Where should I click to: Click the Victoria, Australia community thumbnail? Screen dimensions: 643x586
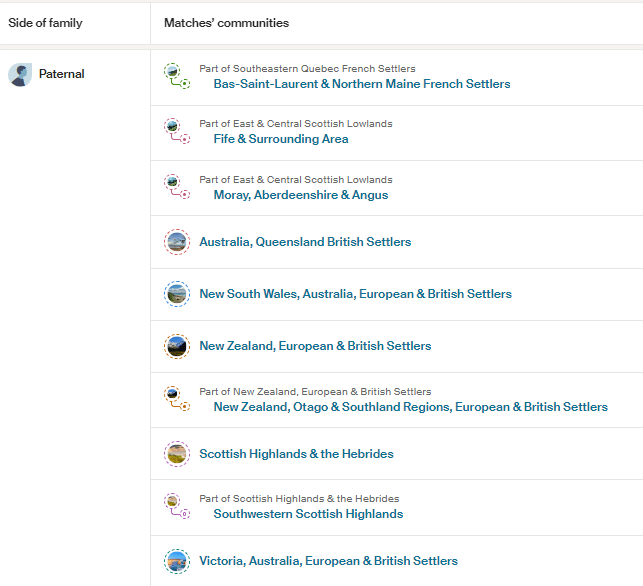tap(177, 561)
